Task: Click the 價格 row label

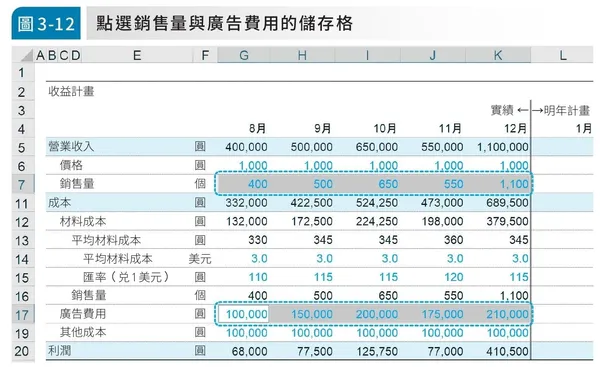Action: tap(71, 165)
